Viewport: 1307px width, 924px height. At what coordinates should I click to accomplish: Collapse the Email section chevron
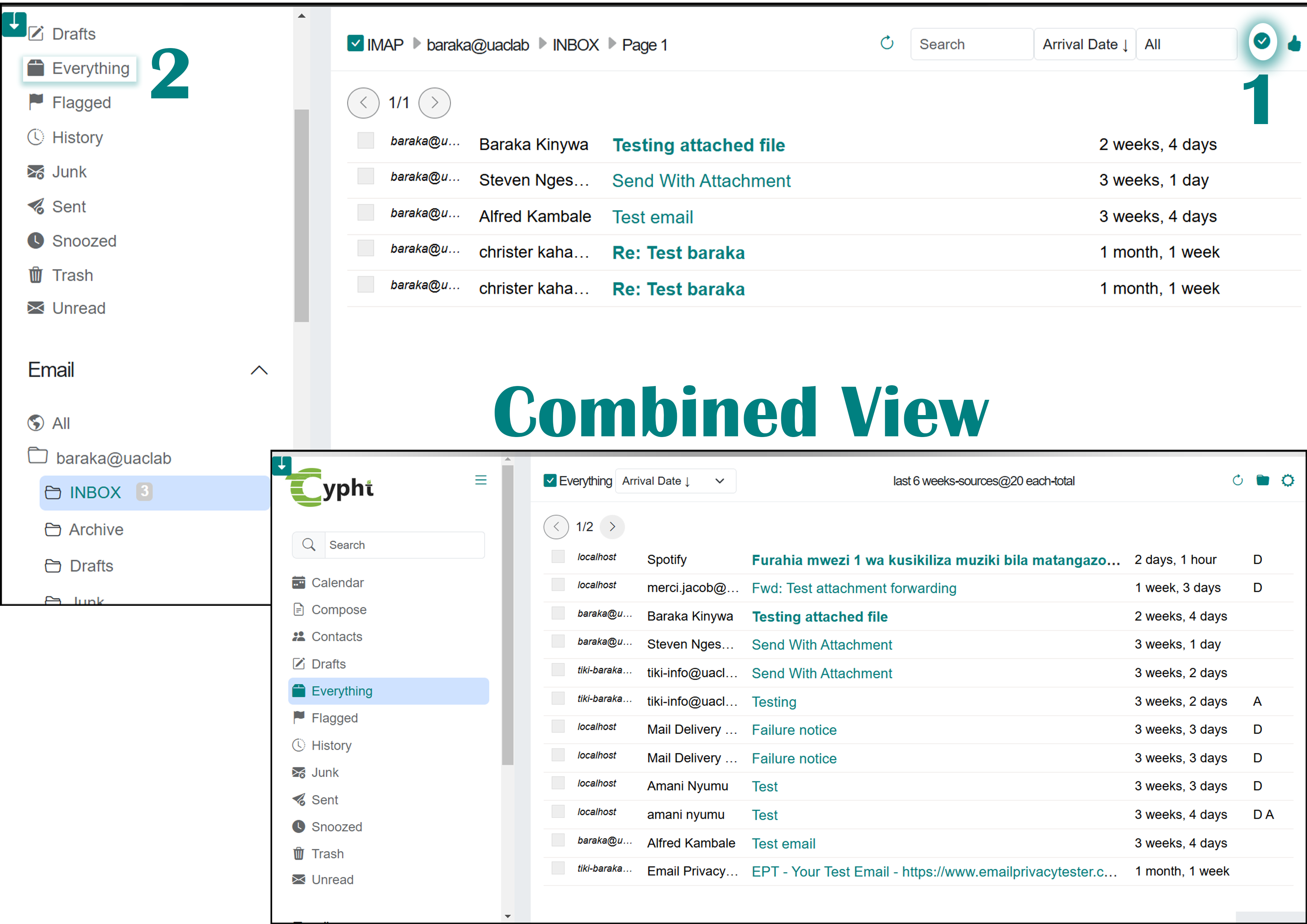point(259,371)
